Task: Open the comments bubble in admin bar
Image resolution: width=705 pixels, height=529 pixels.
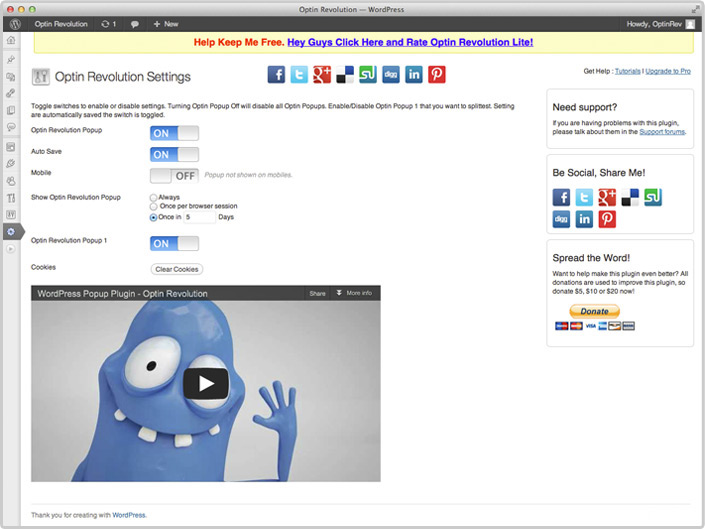Action: click(134, 24)
